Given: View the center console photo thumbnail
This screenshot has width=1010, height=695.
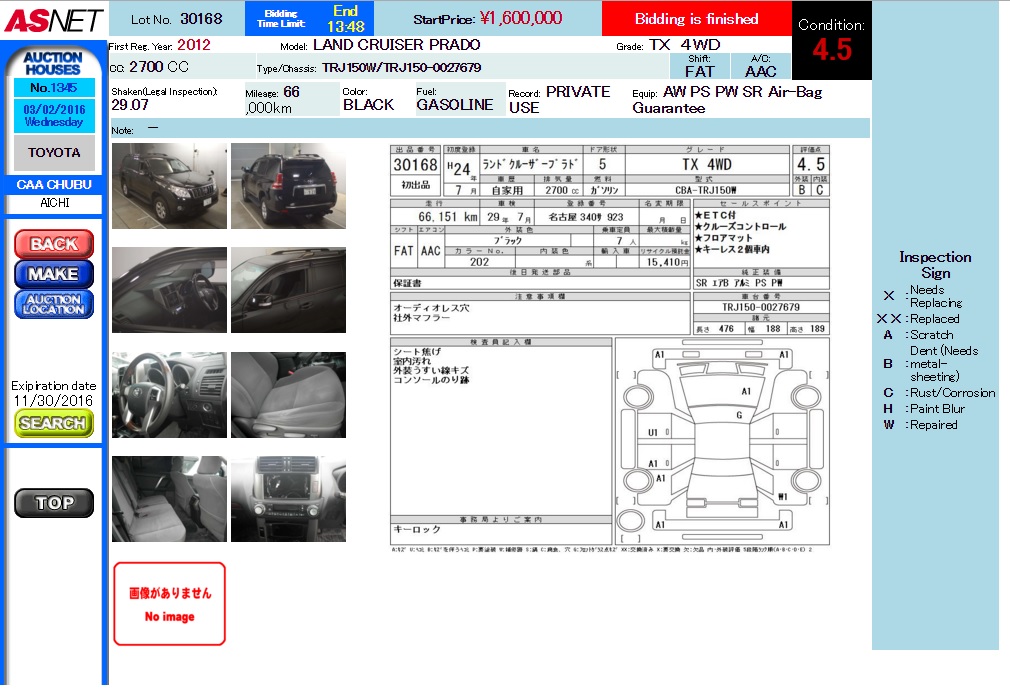Looking at the screenshot, I should tap(288, 499).
